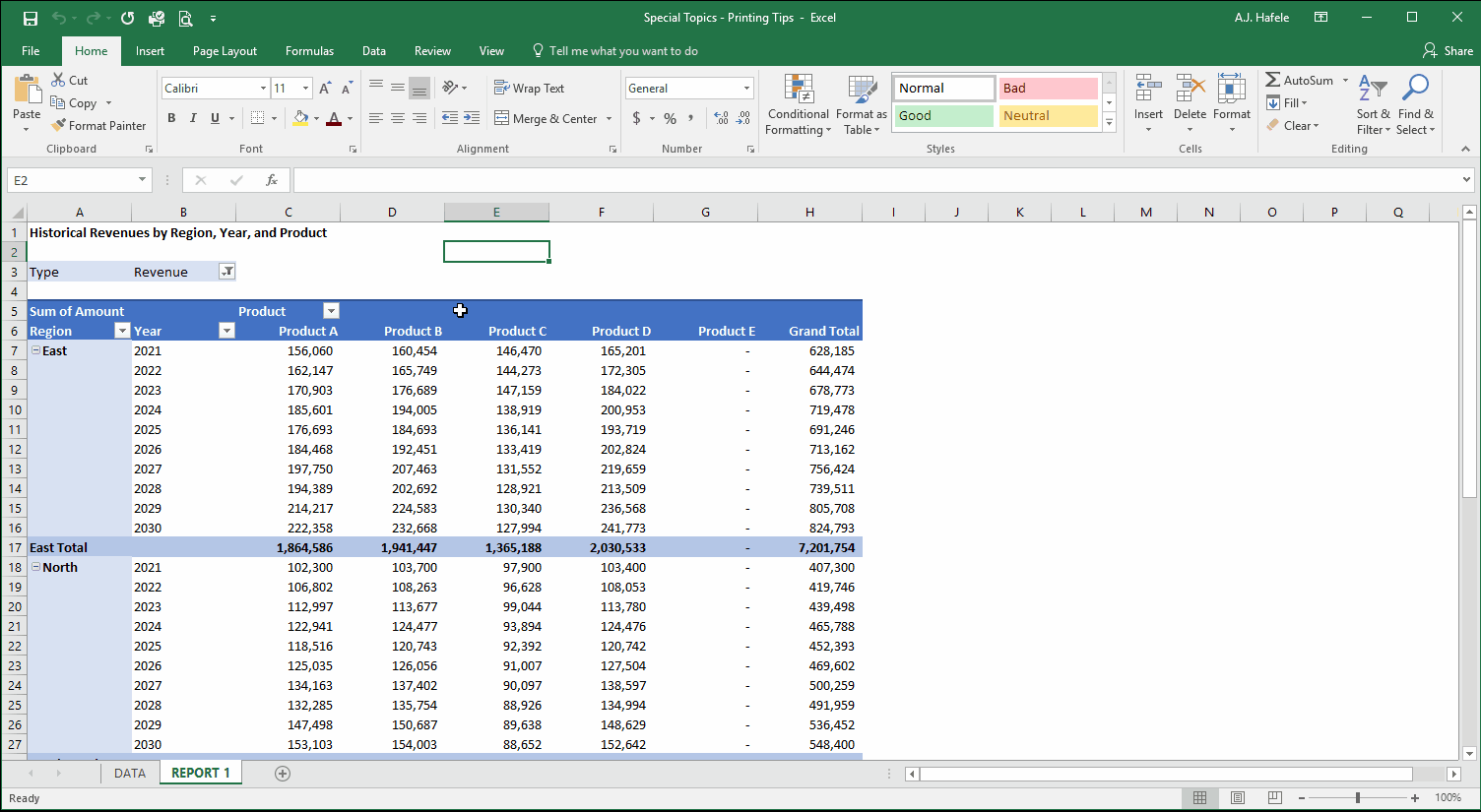
Task: Toggle Bold formatting
Action: [x=171, y=118]
